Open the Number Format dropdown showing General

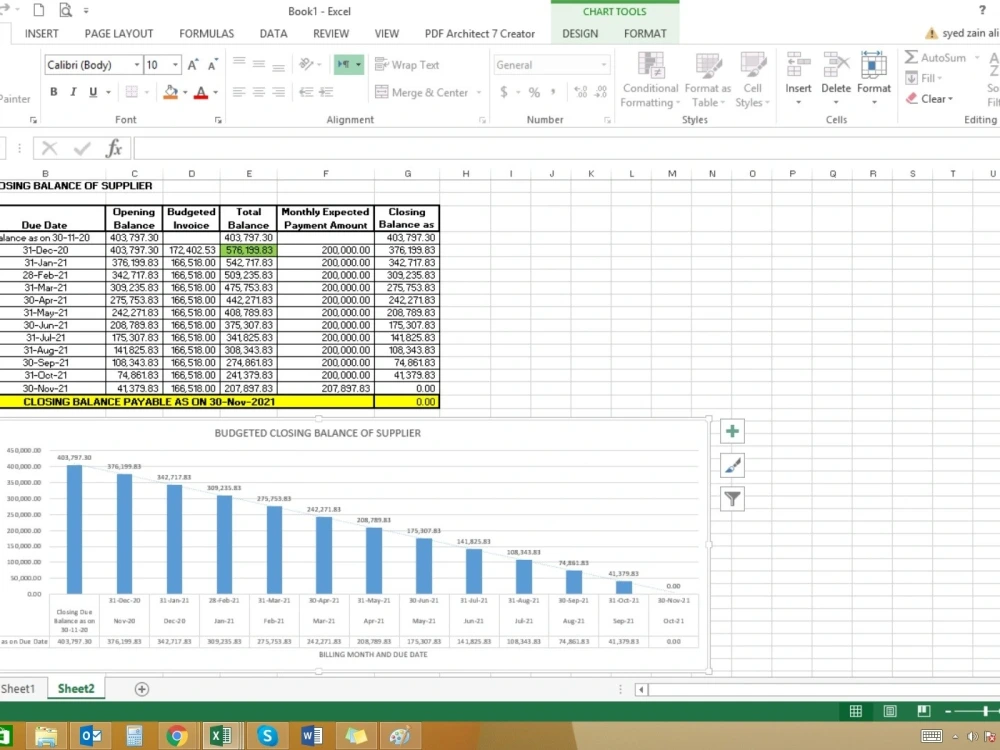pos(552,64)
